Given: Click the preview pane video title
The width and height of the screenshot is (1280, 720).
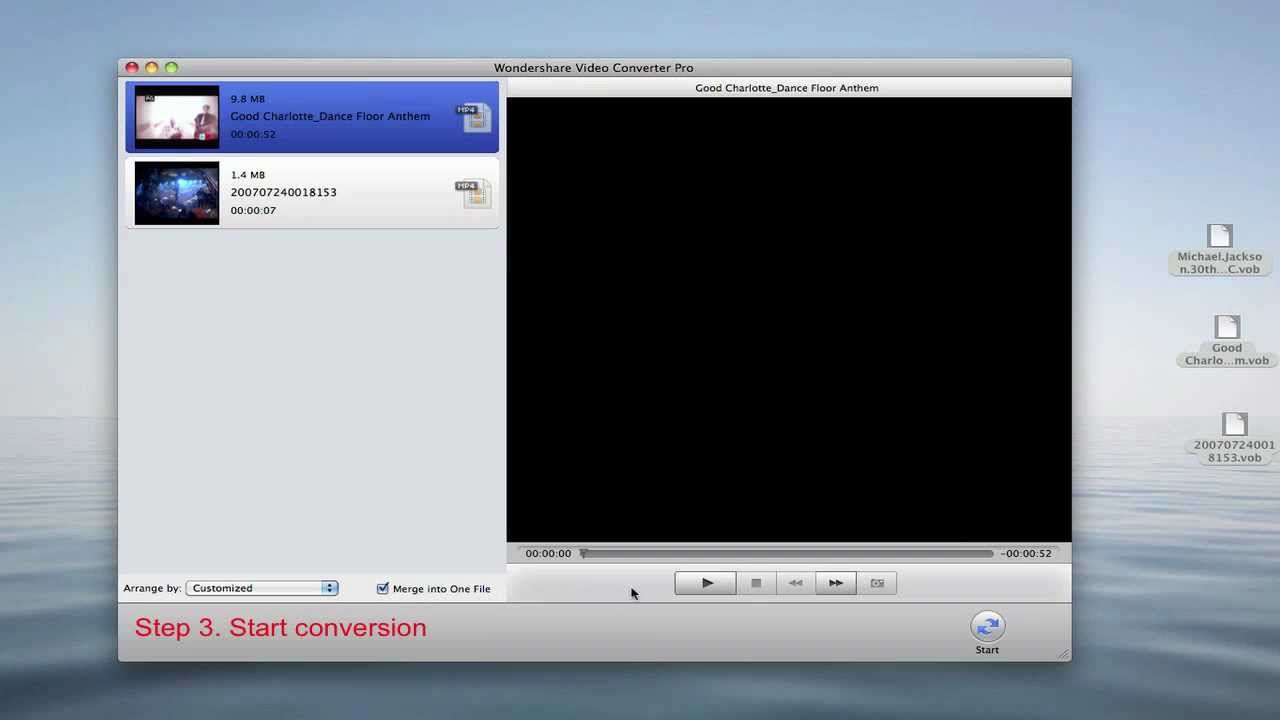Looking at the screenshot, I should coord(787,88).
